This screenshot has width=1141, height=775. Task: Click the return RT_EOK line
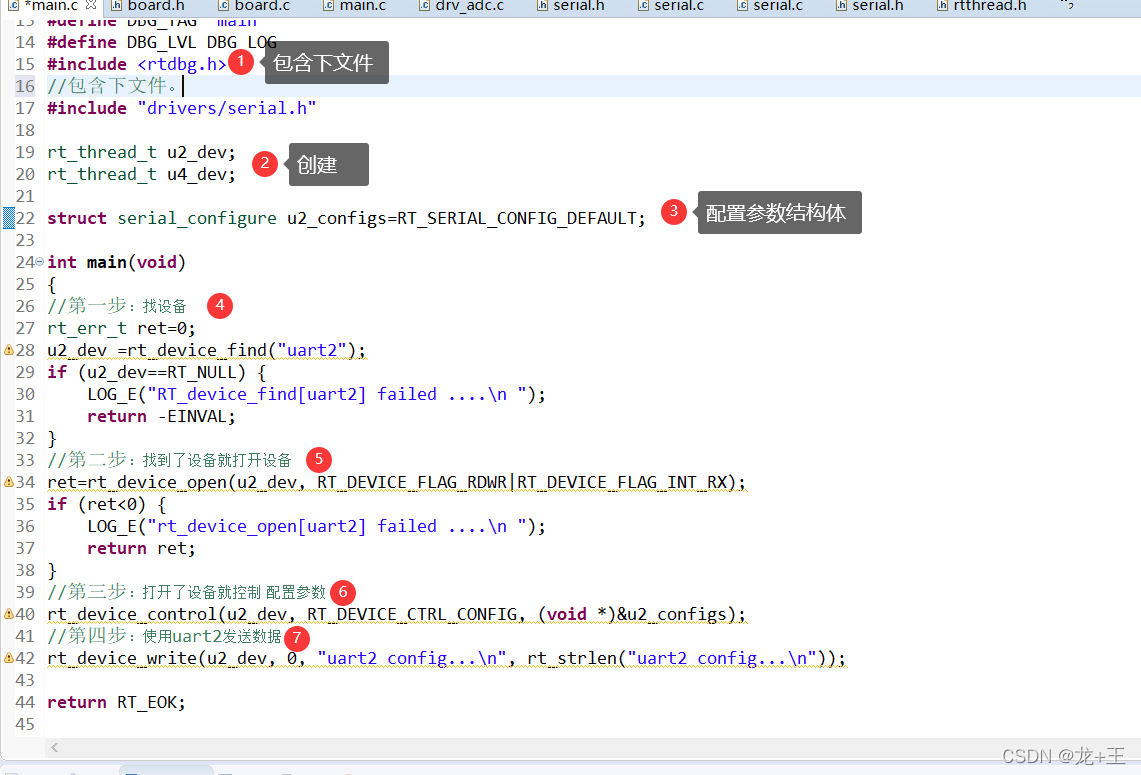[116, 702]
